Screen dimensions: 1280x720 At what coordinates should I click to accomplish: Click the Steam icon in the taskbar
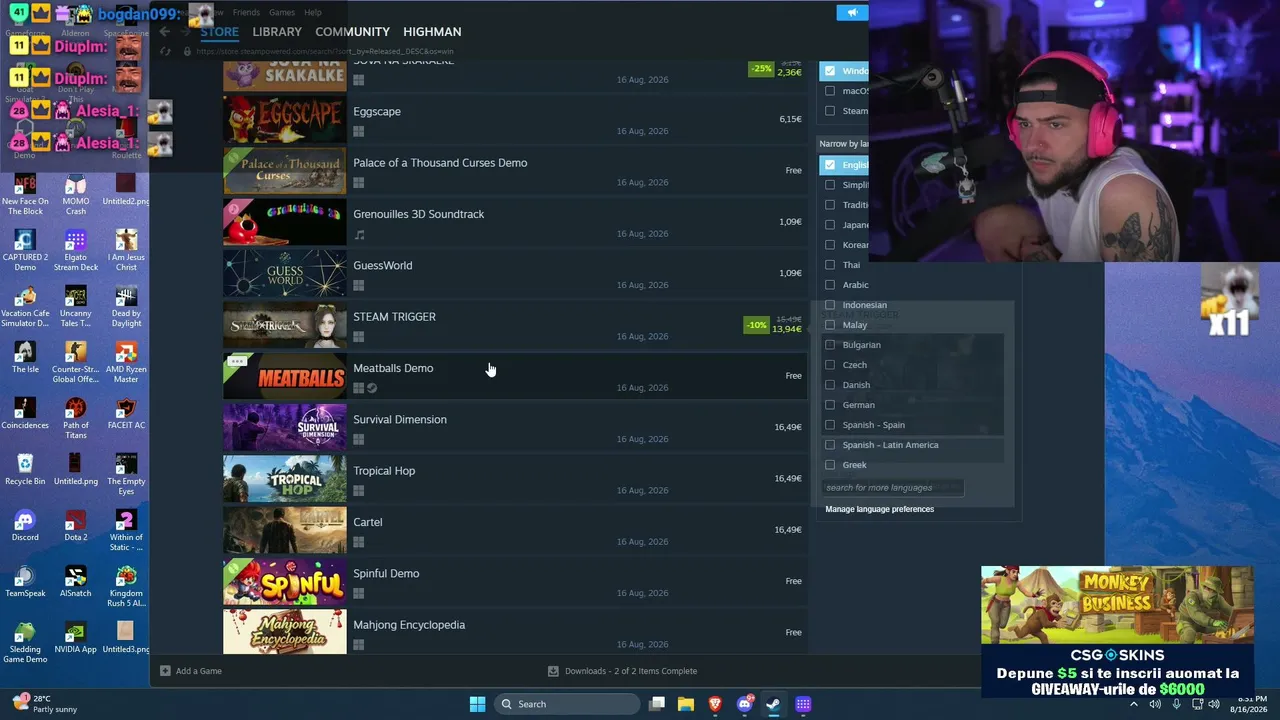(773, 704)
